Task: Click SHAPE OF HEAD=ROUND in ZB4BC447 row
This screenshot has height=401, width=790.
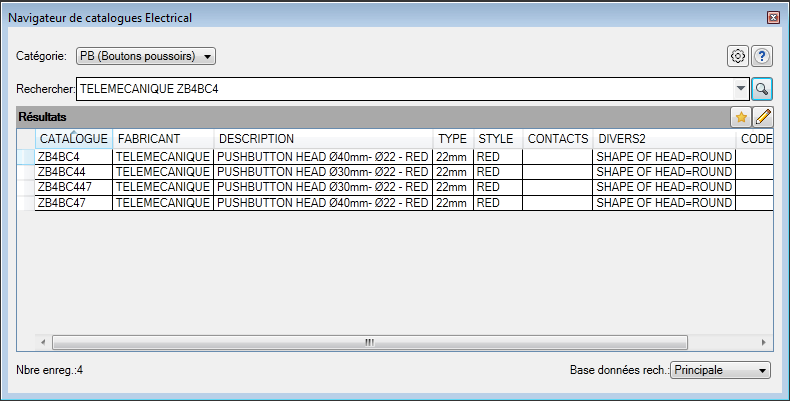Action: [664, 187]
